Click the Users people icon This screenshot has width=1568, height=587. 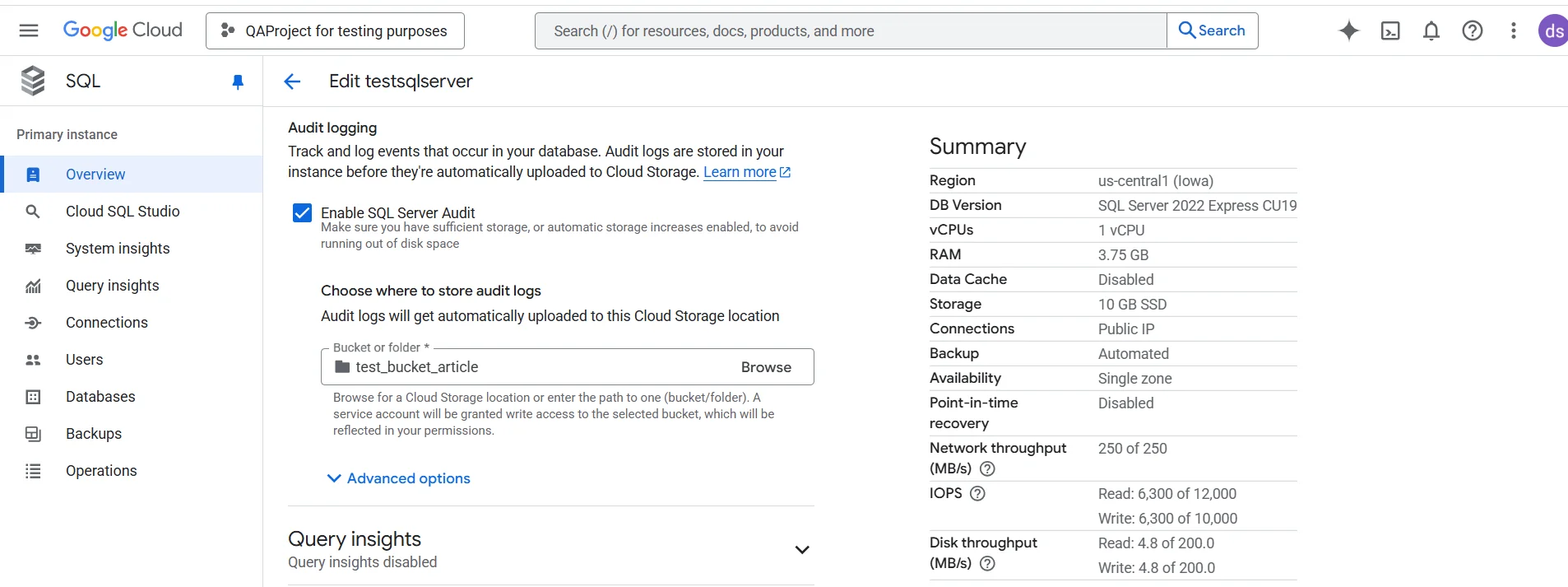tap(33, 360)
